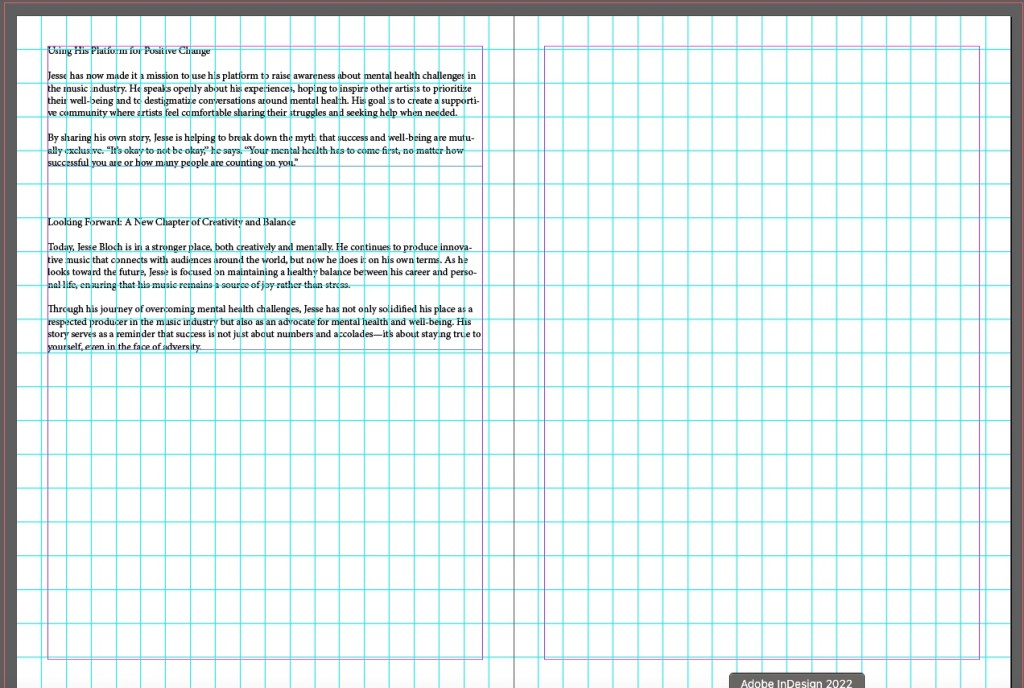
Task: Click the "Adobe InDesign 2022" label
Action: point(796,682)
